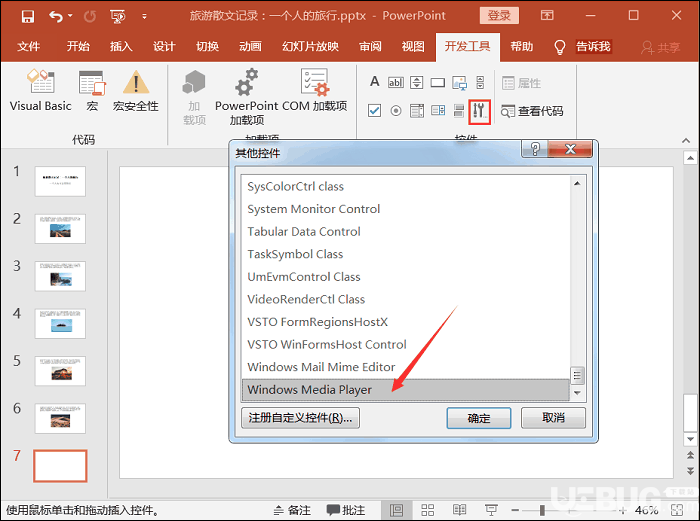Switch to the 开始 ribbon tab
This screenshot has width=700, height=521.
[x=78, y=46]
